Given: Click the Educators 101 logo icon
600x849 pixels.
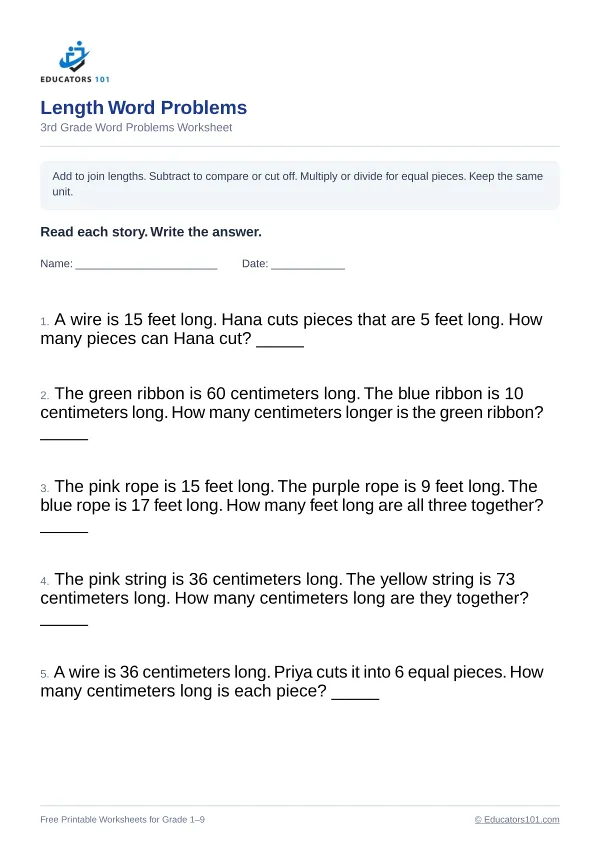Looking at the screenshot, I should pos(74,56).
